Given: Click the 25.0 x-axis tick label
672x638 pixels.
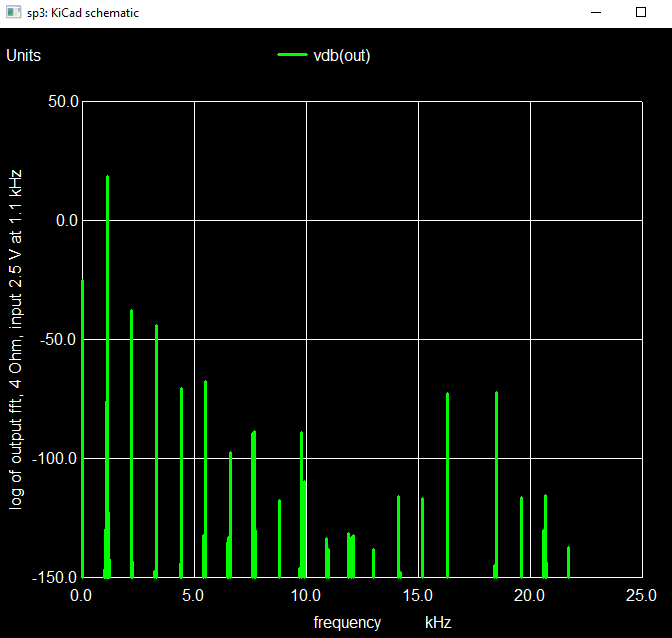Looking at the screenshot, I should (642, 596).
